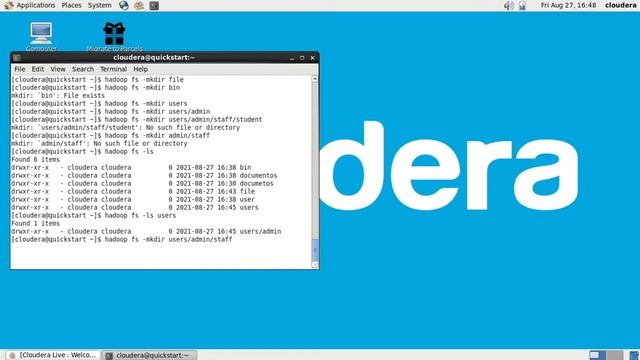Viewport: 640px width, 360px height.
Task: Close the terminal window
Action: [x=313, y=58]
